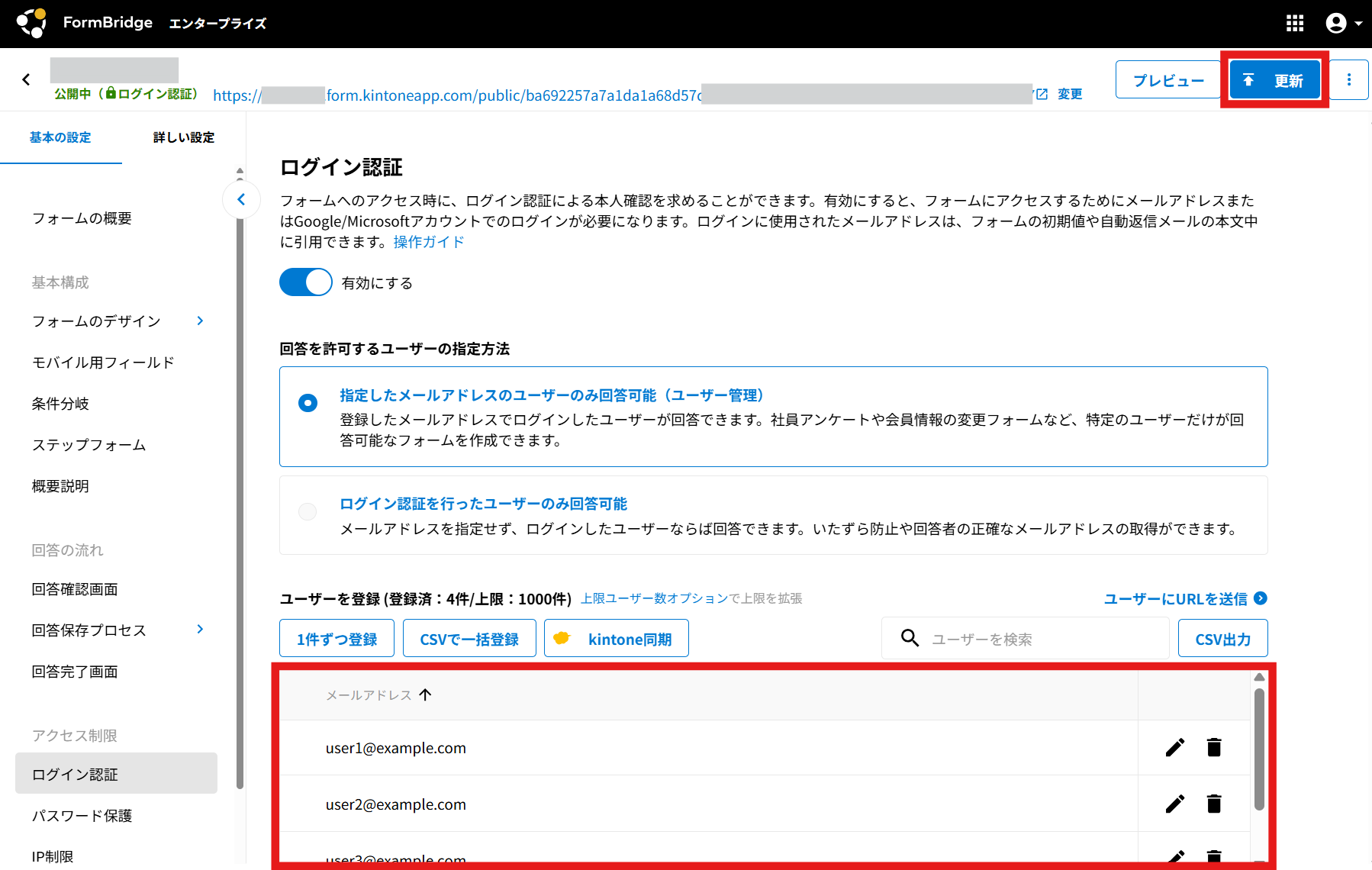Click the user list vertical scrollbar

[x=1259, y=748]
